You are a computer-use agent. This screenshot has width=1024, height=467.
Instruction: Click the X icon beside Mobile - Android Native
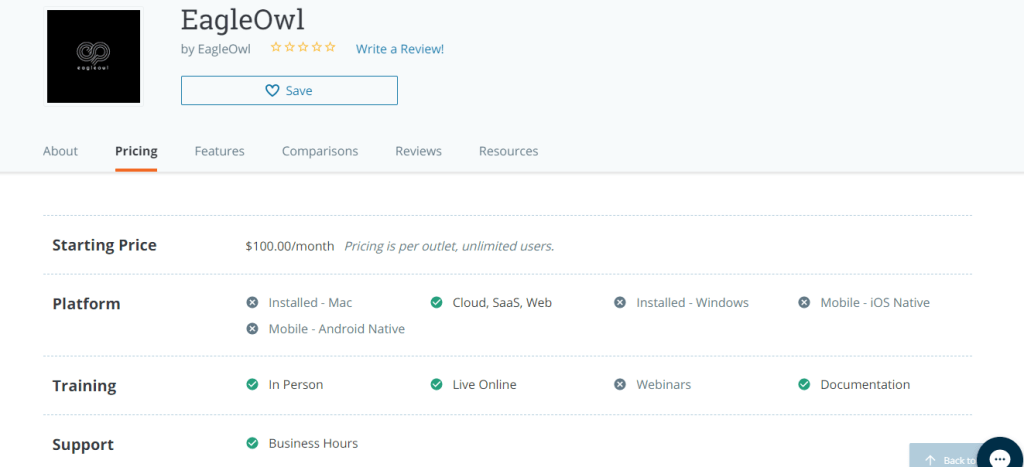point(252,329)
